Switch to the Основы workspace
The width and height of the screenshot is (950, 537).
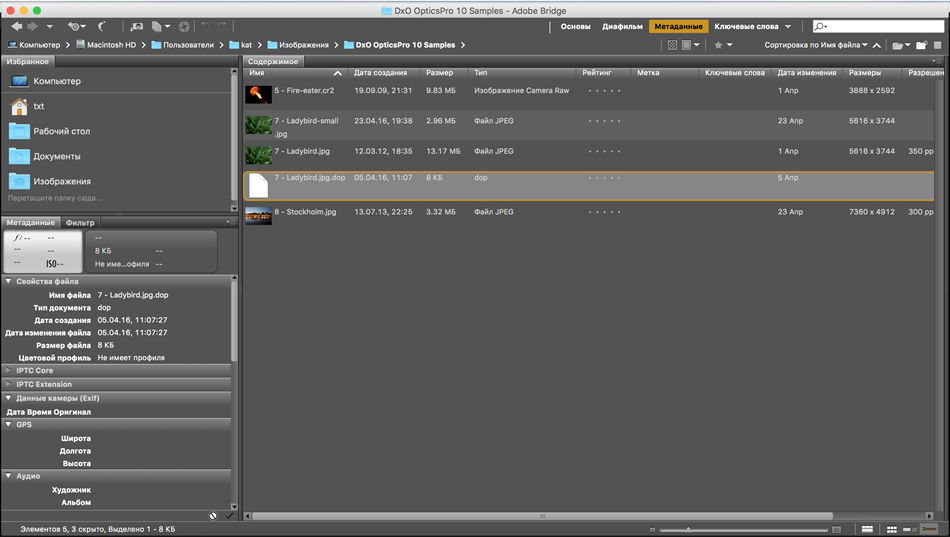[x=575, y=27]
